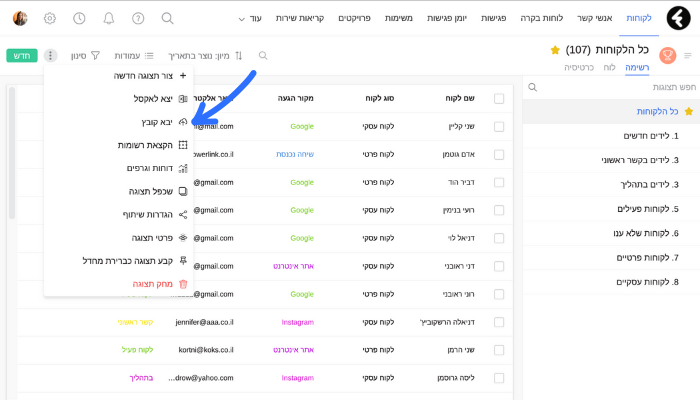Click the list search magnifier icon

pyautogui.click(x=263, y=55)
